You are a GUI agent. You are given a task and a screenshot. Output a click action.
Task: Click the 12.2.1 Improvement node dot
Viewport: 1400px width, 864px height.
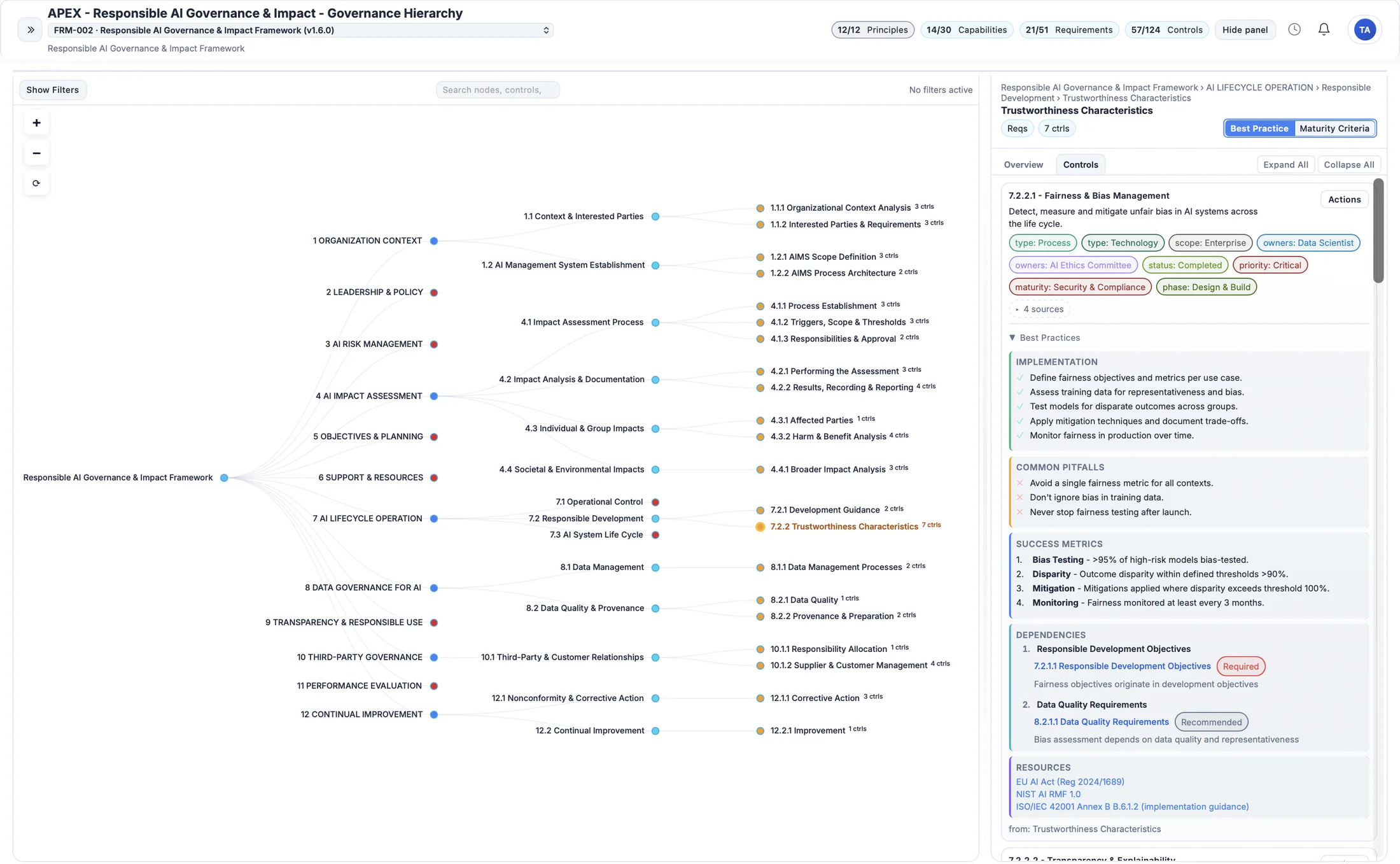click(760, 731)
